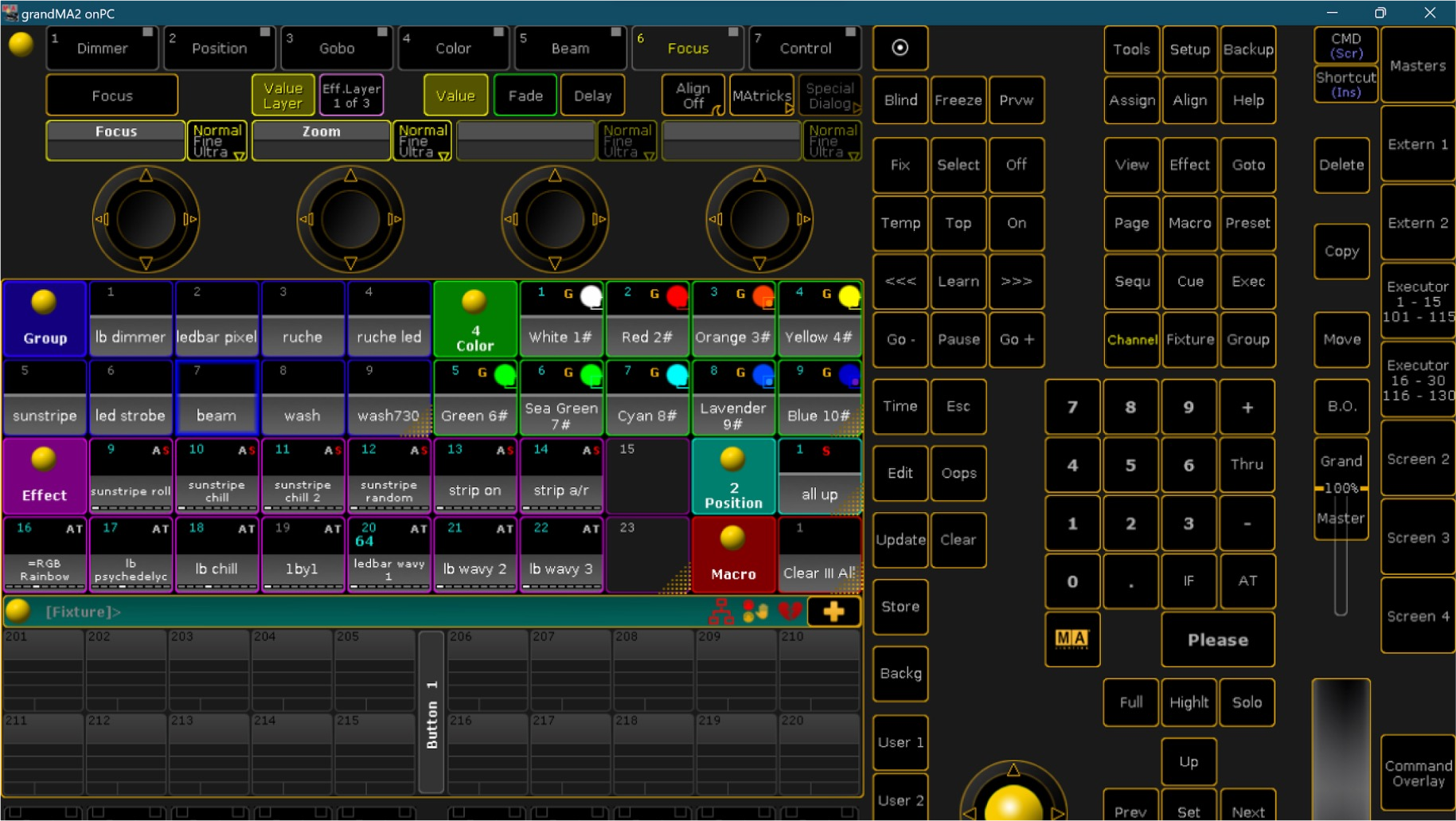Open the 4 Color pool header
The width and height of the screenshot is (1456, 821).
click(x=475, y=318)
